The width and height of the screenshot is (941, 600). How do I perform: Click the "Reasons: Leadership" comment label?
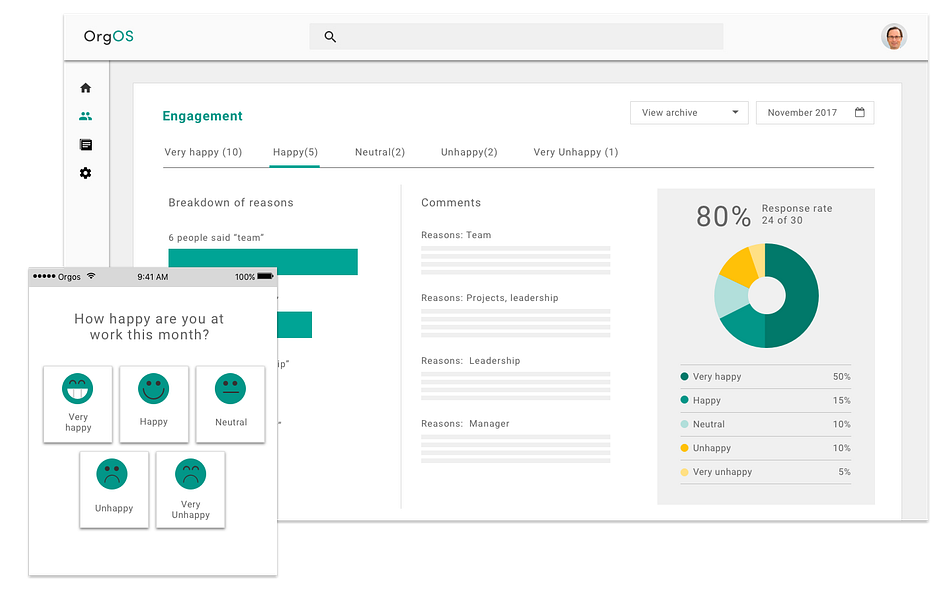470,361
